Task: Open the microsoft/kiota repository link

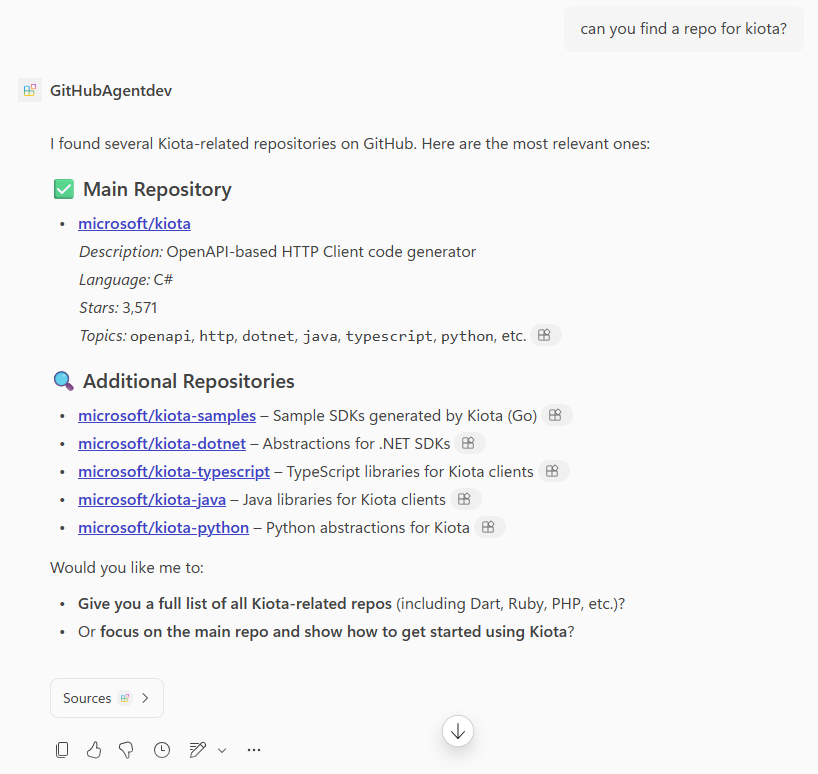Action: (x=134, y=223)
